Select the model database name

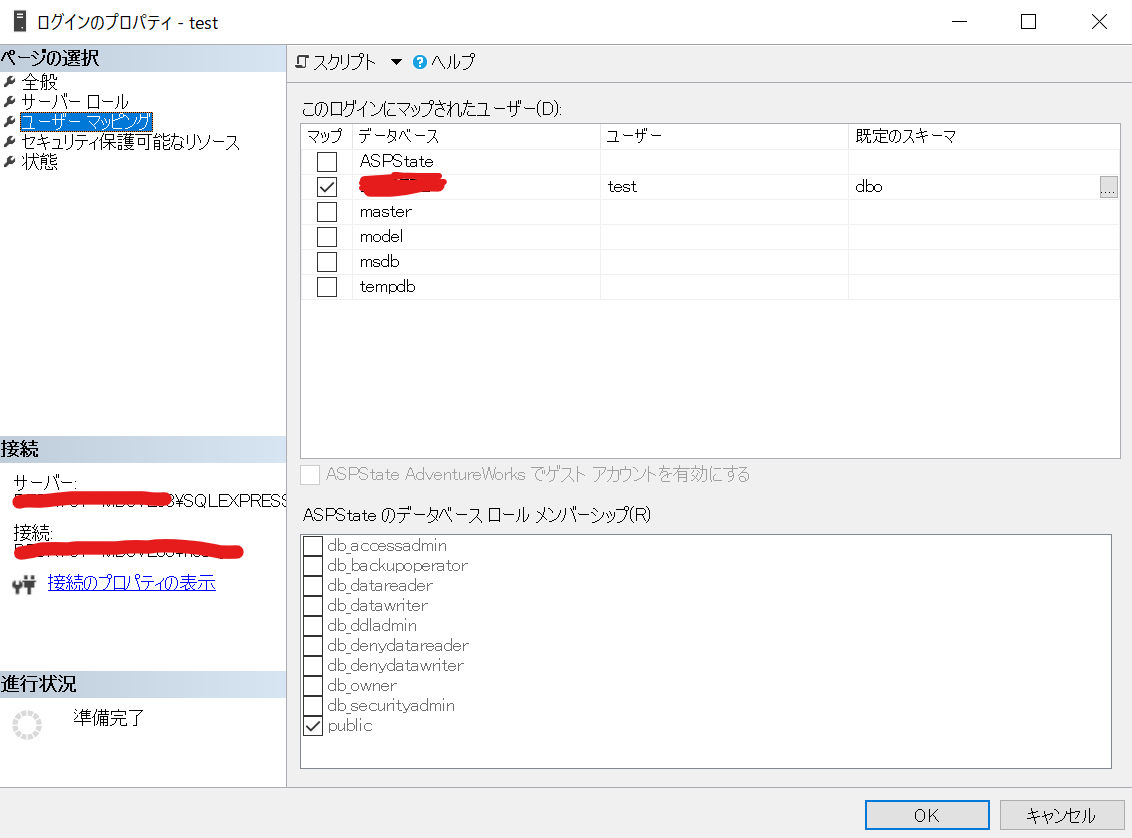(x=381, y=237)
